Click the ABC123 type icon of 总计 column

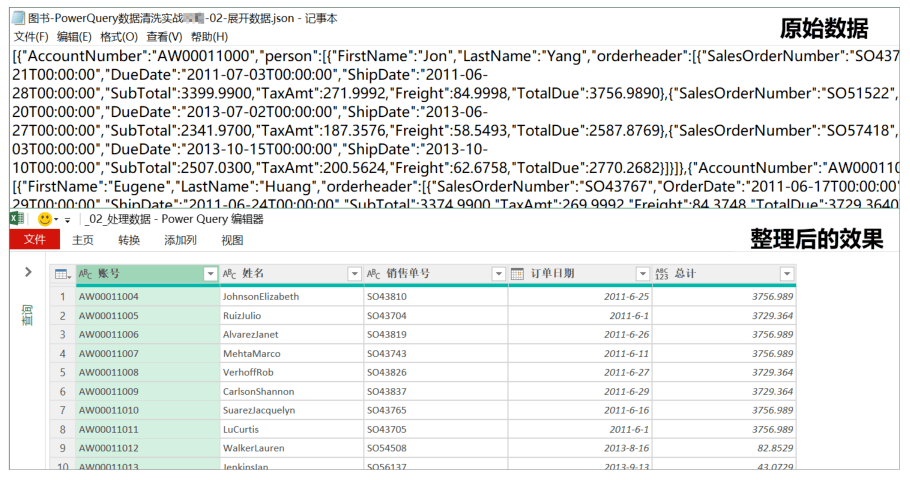[x=662, y=274]
